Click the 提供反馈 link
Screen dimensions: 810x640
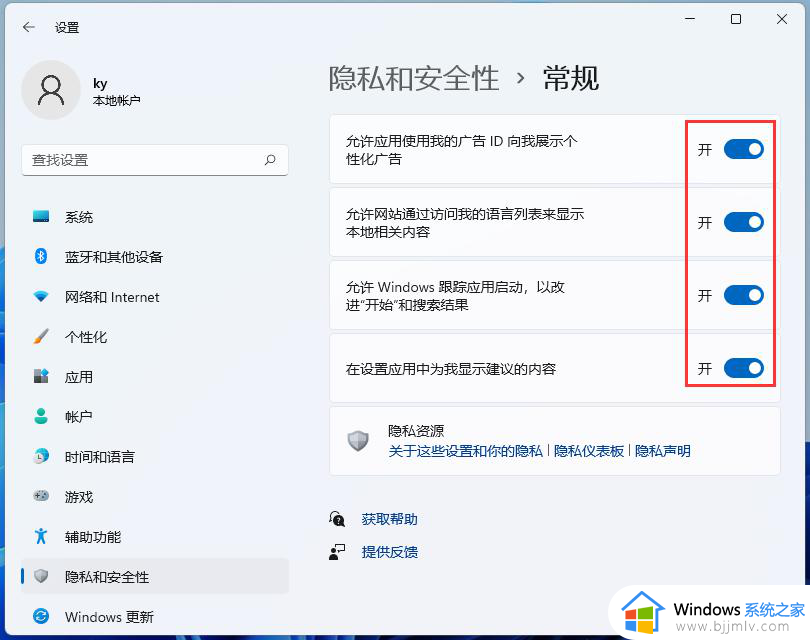(390, 552)
